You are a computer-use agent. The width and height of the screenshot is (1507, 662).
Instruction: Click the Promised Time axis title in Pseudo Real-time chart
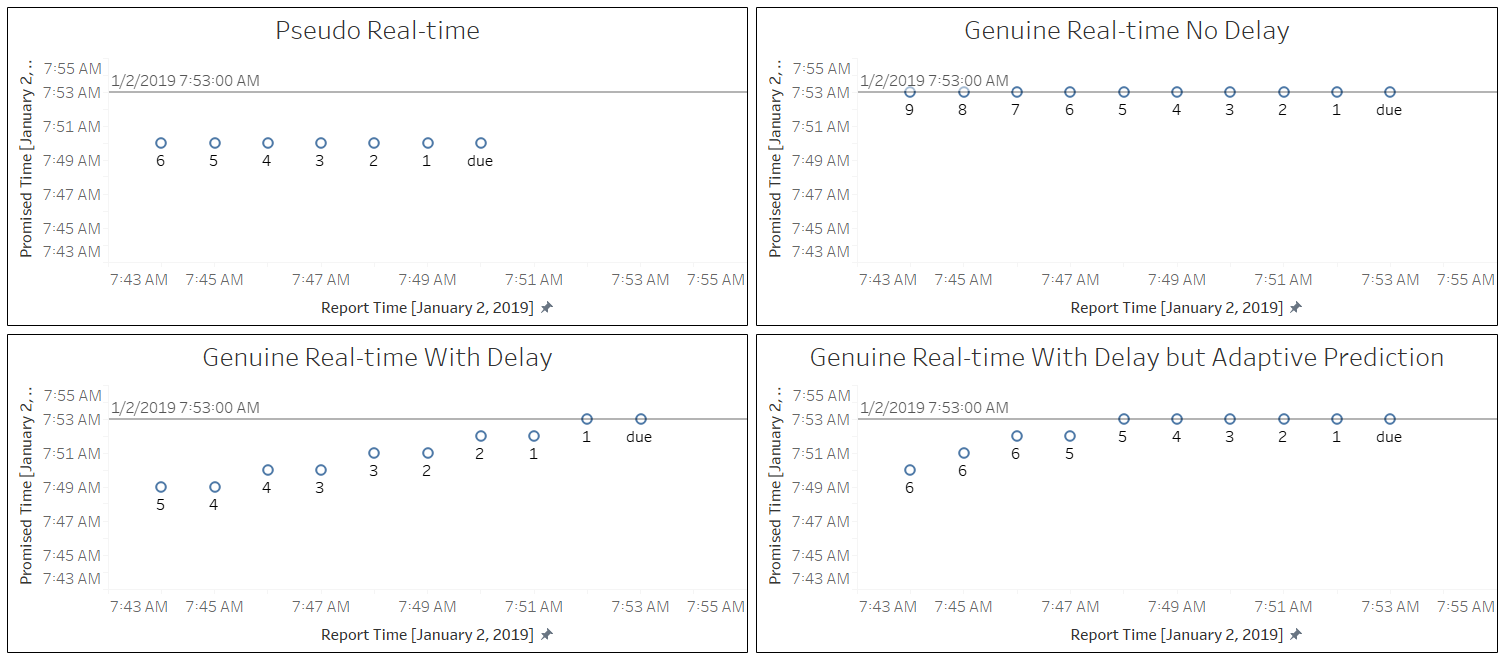pos(27,158)
